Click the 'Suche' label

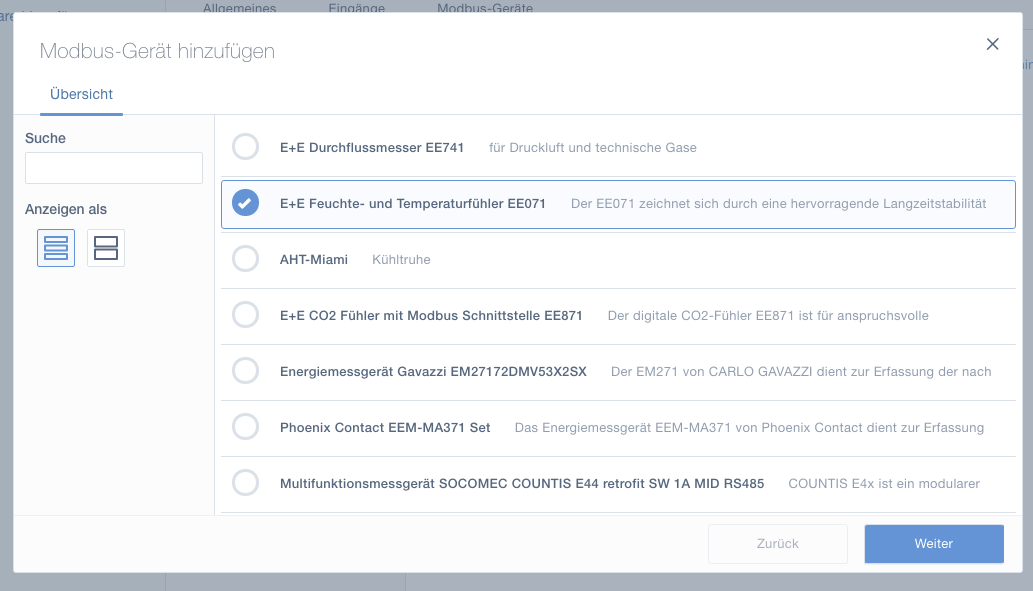45,138
